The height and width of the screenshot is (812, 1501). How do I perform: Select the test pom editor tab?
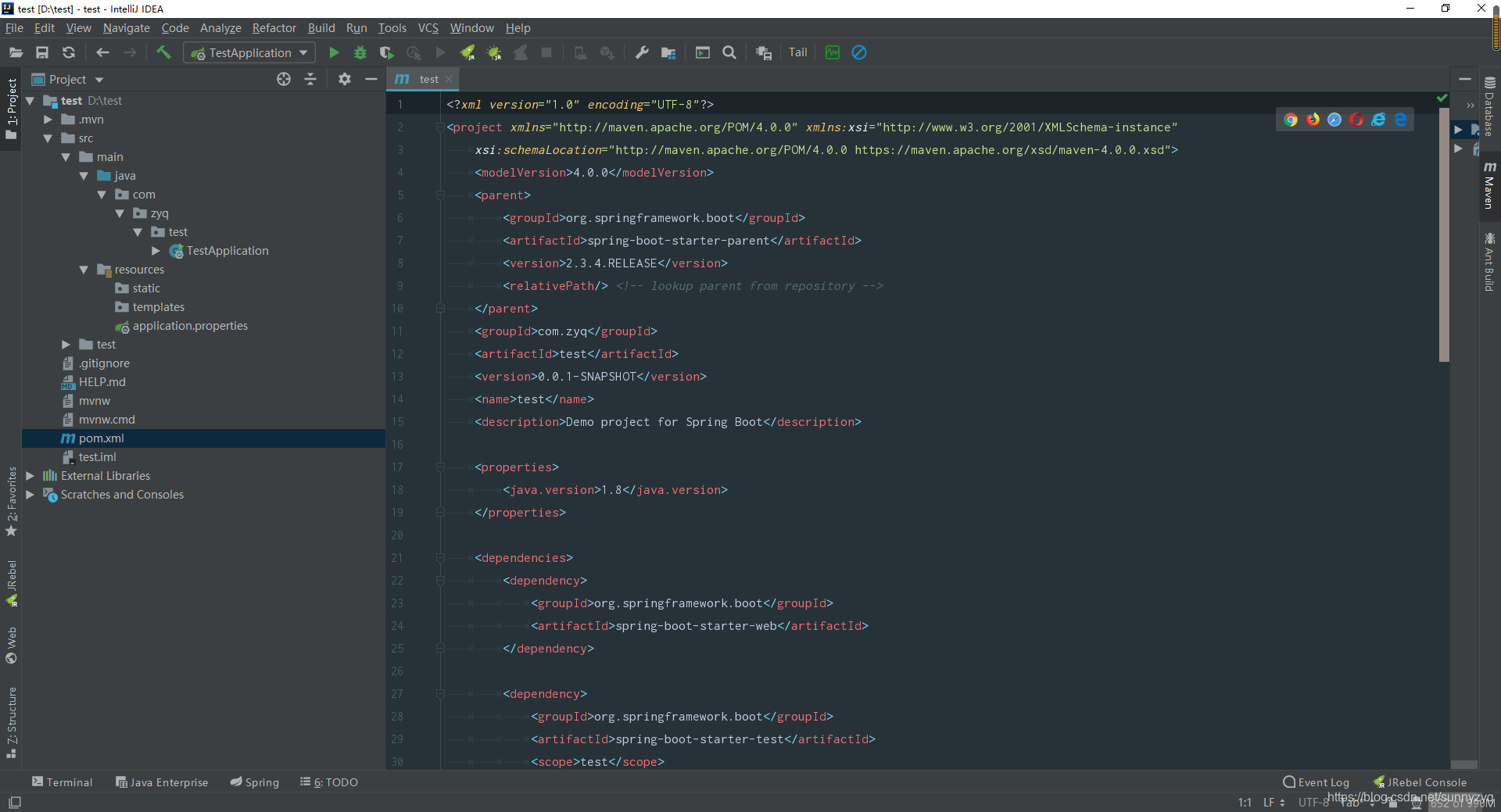pyautogui.click(x=423, y=79)
